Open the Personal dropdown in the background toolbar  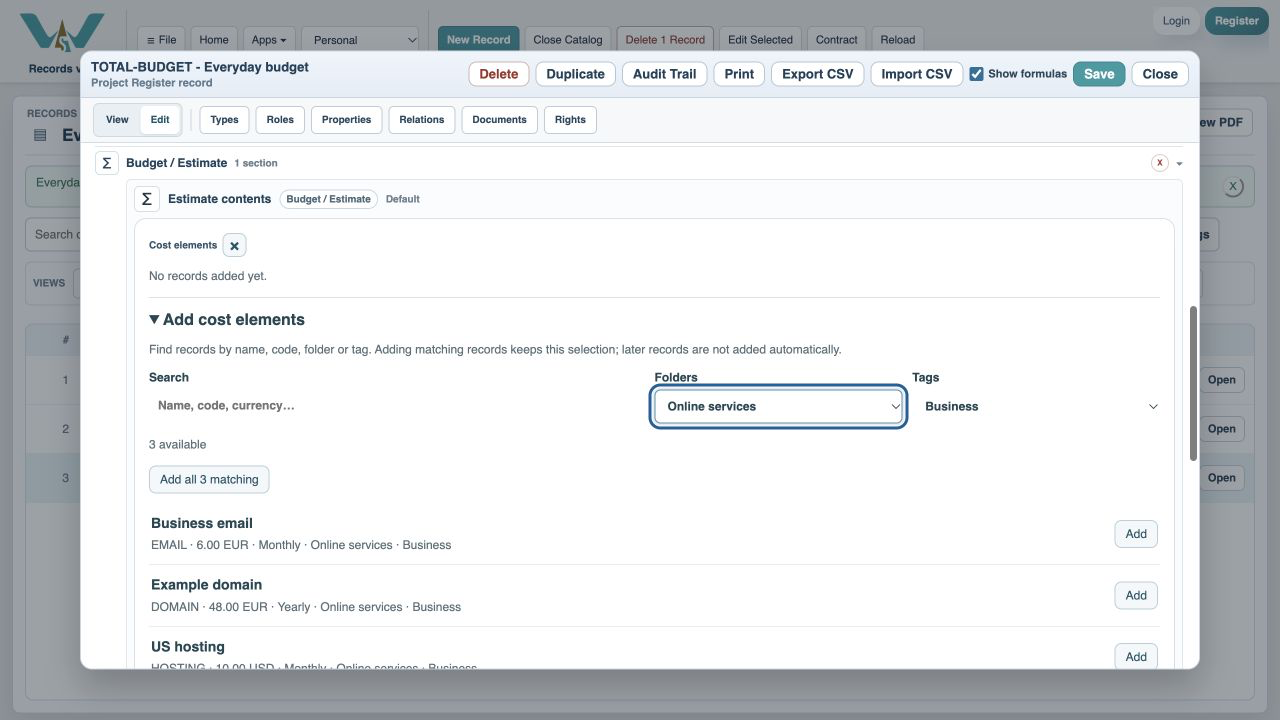tap(360, 40)
